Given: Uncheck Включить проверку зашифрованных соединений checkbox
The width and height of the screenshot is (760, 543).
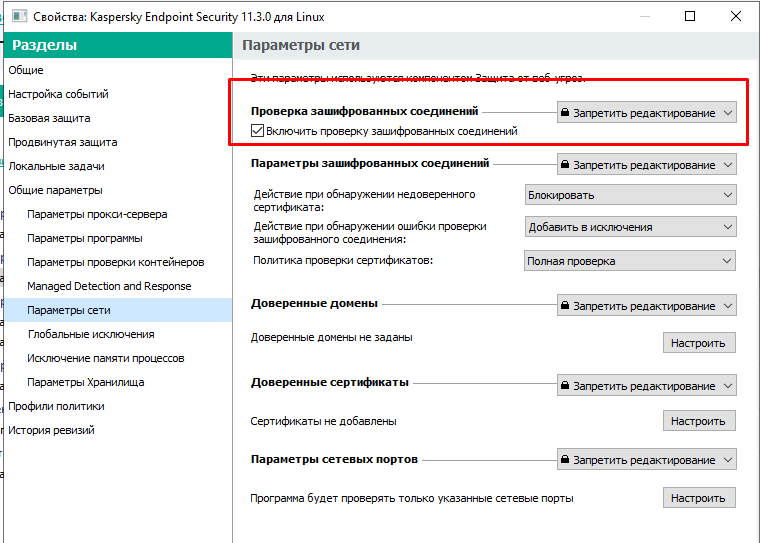Looking at the screenshot, I should pos(257,131).
